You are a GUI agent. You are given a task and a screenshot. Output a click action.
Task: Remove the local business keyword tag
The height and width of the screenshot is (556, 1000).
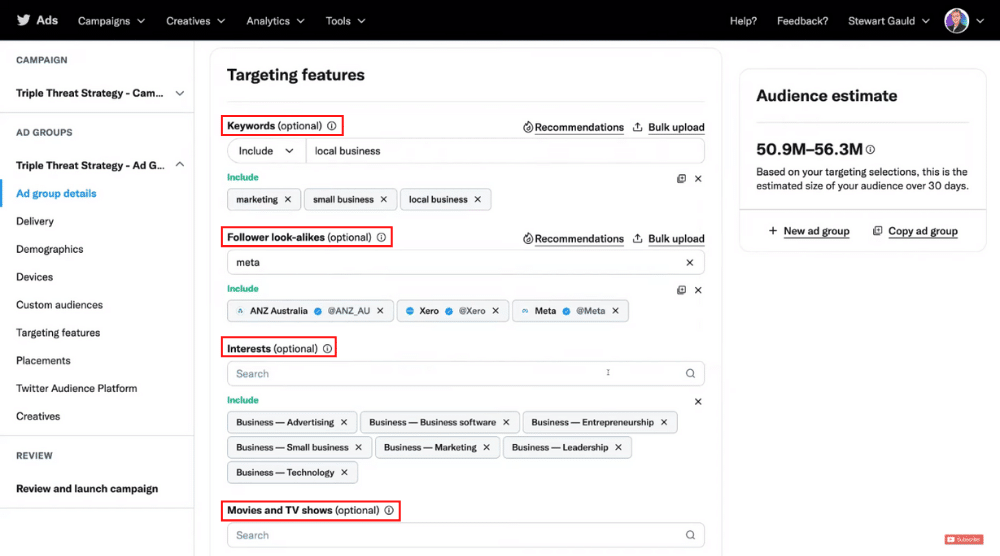pos(477,200)
